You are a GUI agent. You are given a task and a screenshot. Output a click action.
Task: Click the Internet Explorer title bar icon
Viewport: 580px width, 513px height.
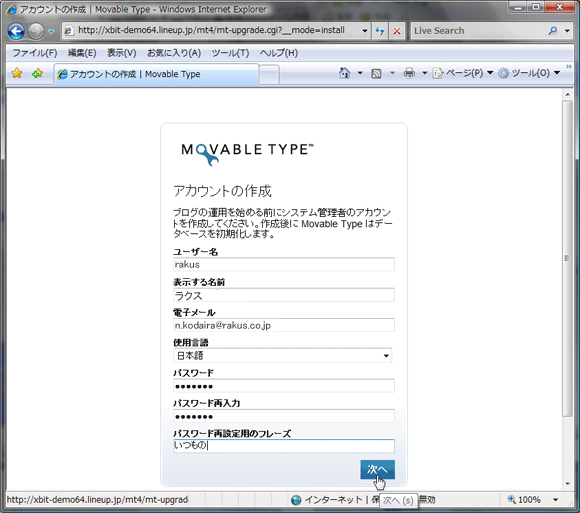pos(11,9)
